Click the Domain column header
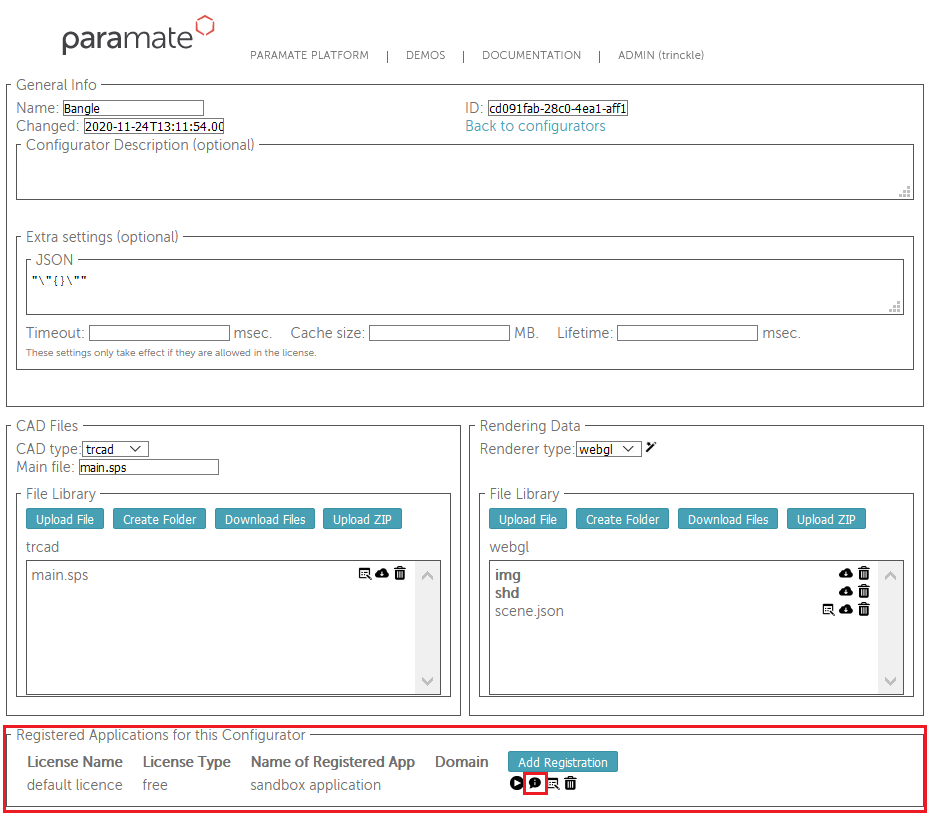The height and width of the screenshot is (813, 931). 461,761
